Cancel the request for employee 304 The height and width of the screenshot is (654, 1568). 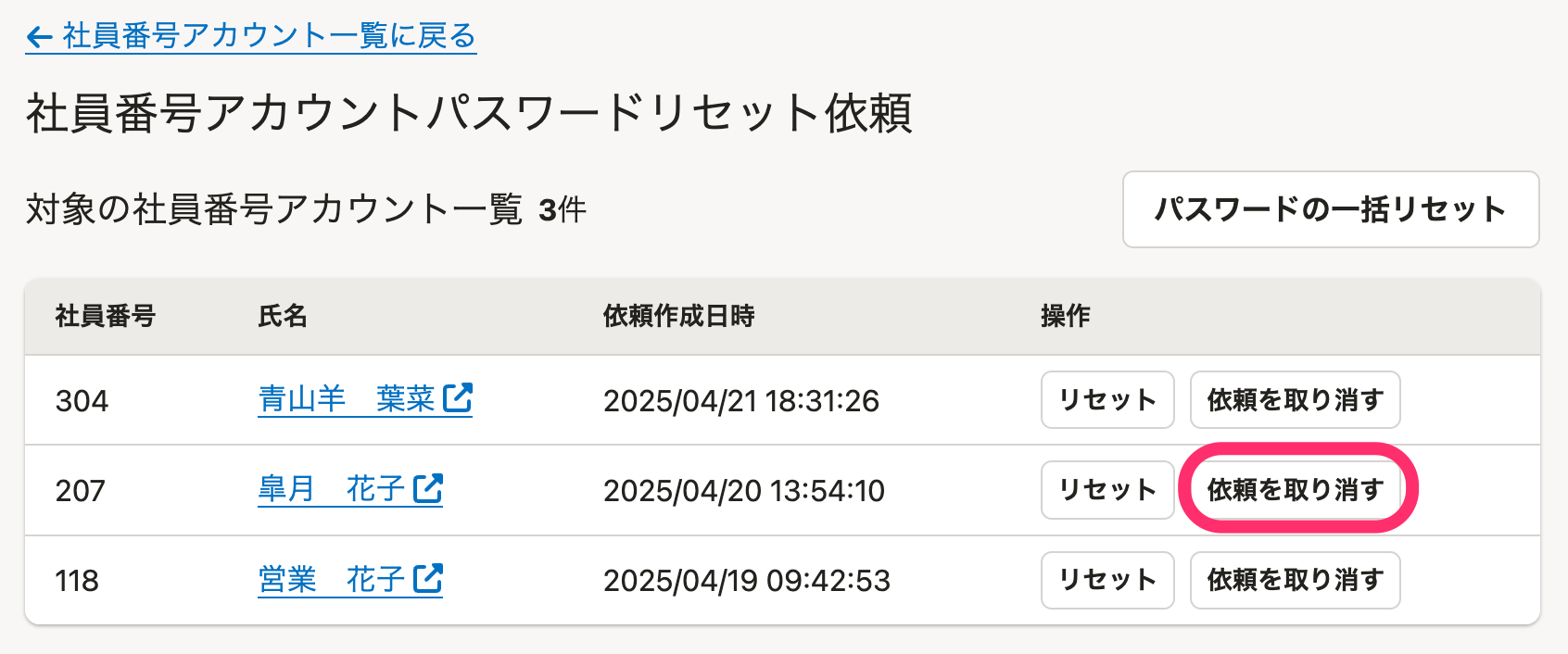(x=1295, y=400)
